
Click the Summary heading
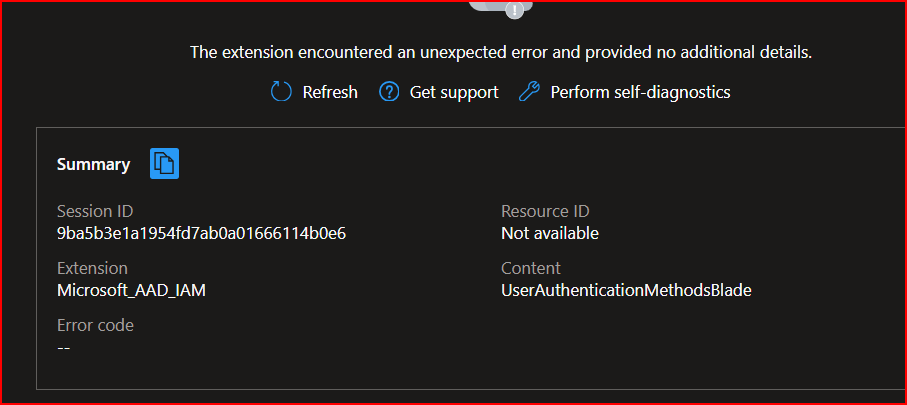pyautogui.click(x=93, y=165)
